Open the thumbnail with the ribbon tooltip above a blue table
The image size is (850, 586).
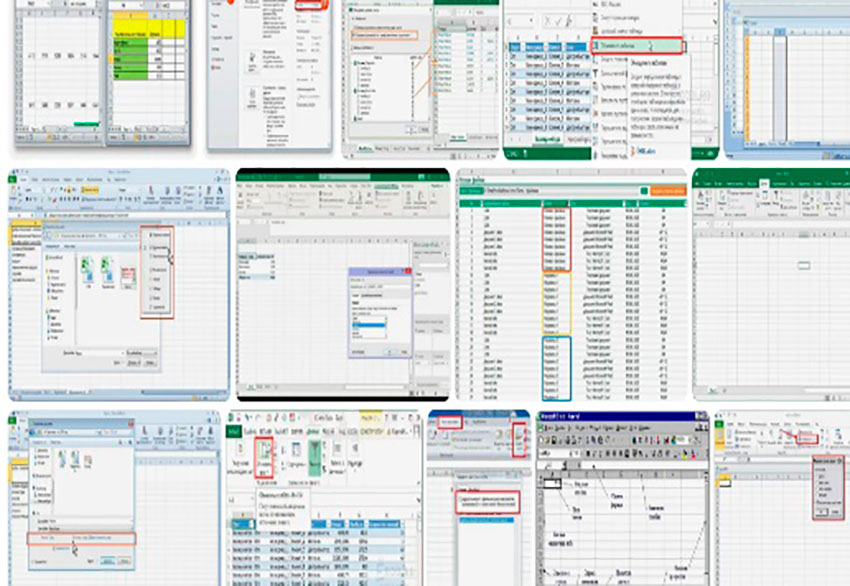click(x=322, y=496)
